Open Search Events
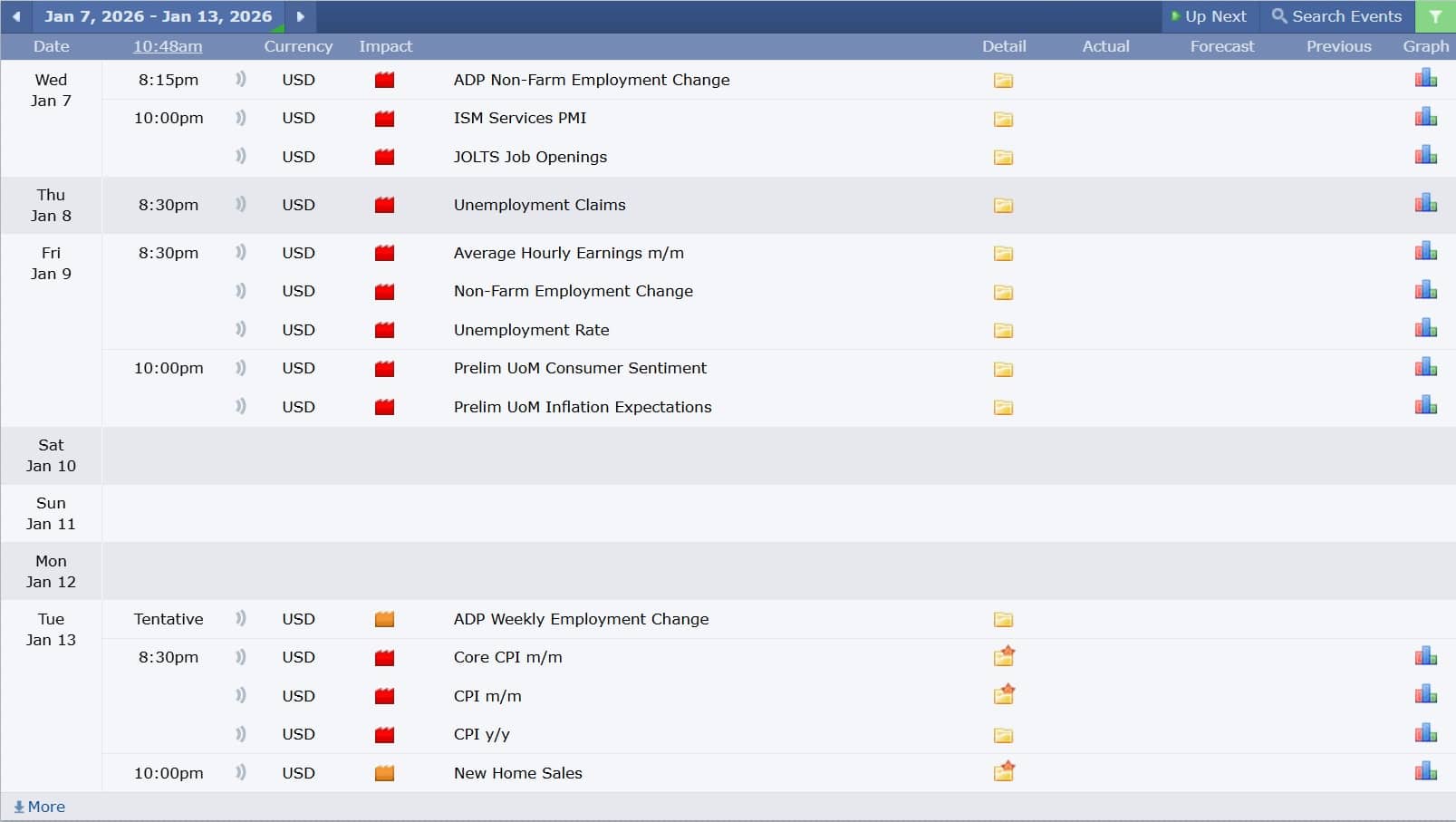The width and height of the screenshot is (1456, 822). (1336, 16)
